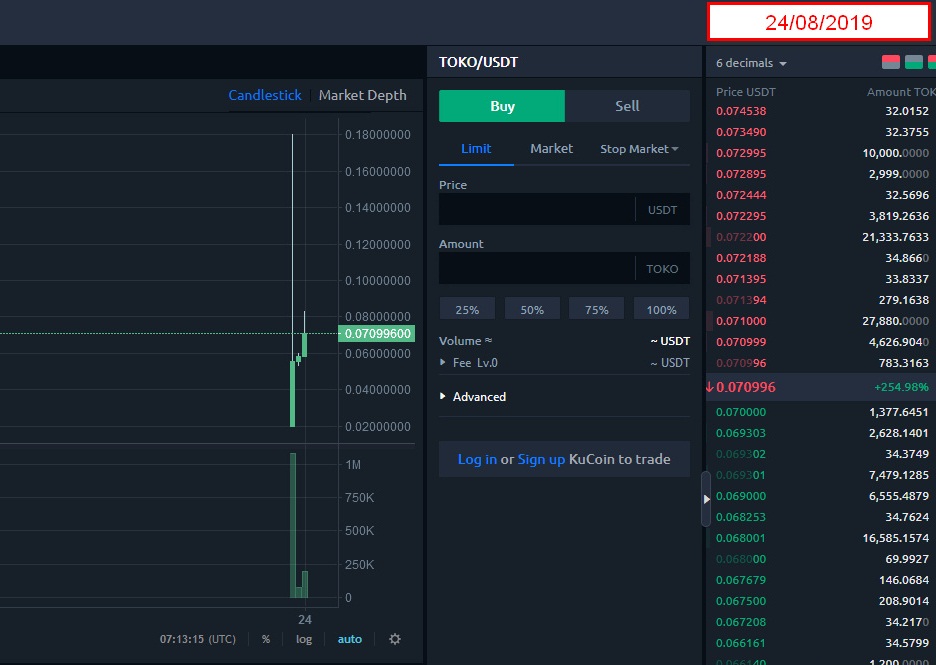Show buy orders only in order book

pos(913,62)
